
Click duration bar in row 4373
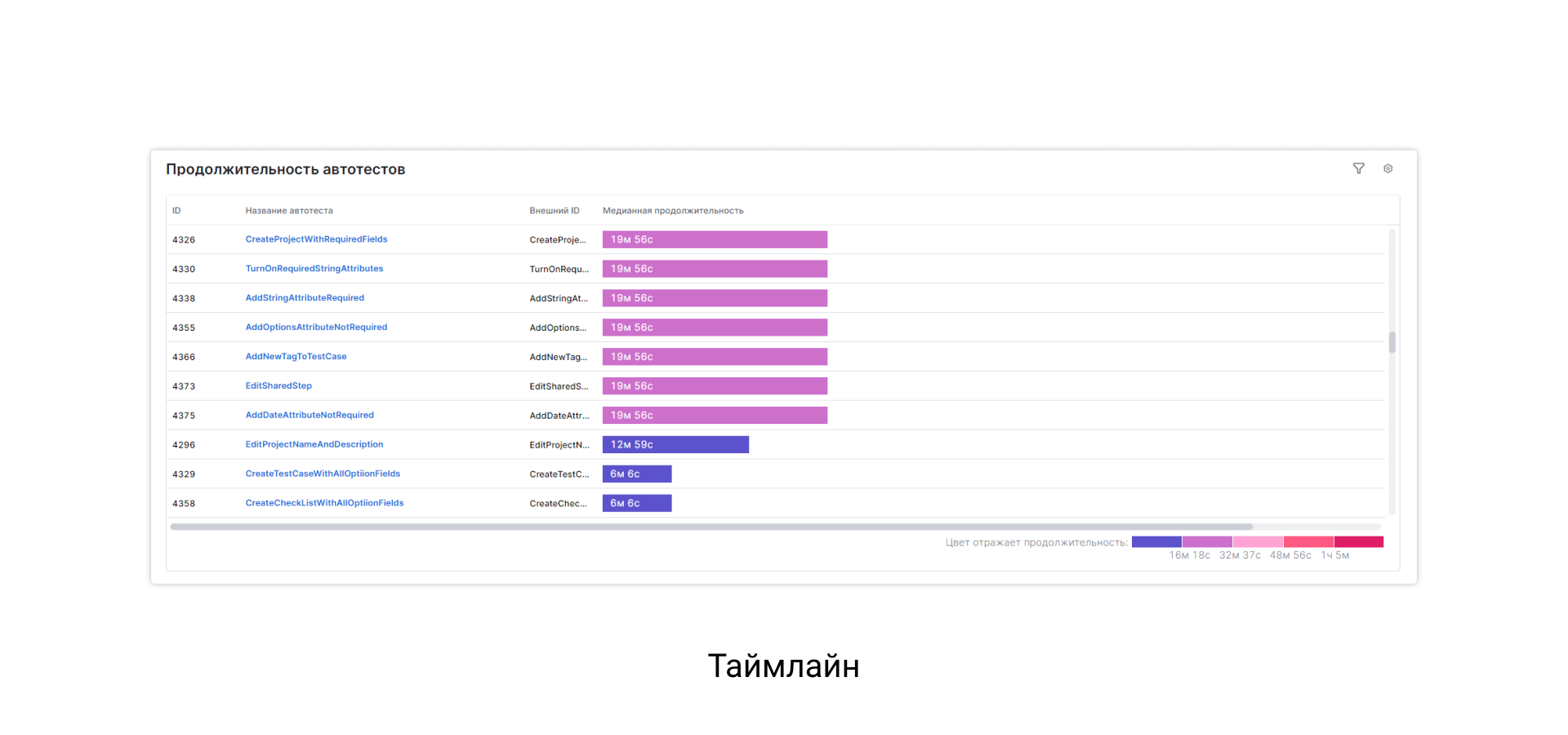[x=715, y=385]
